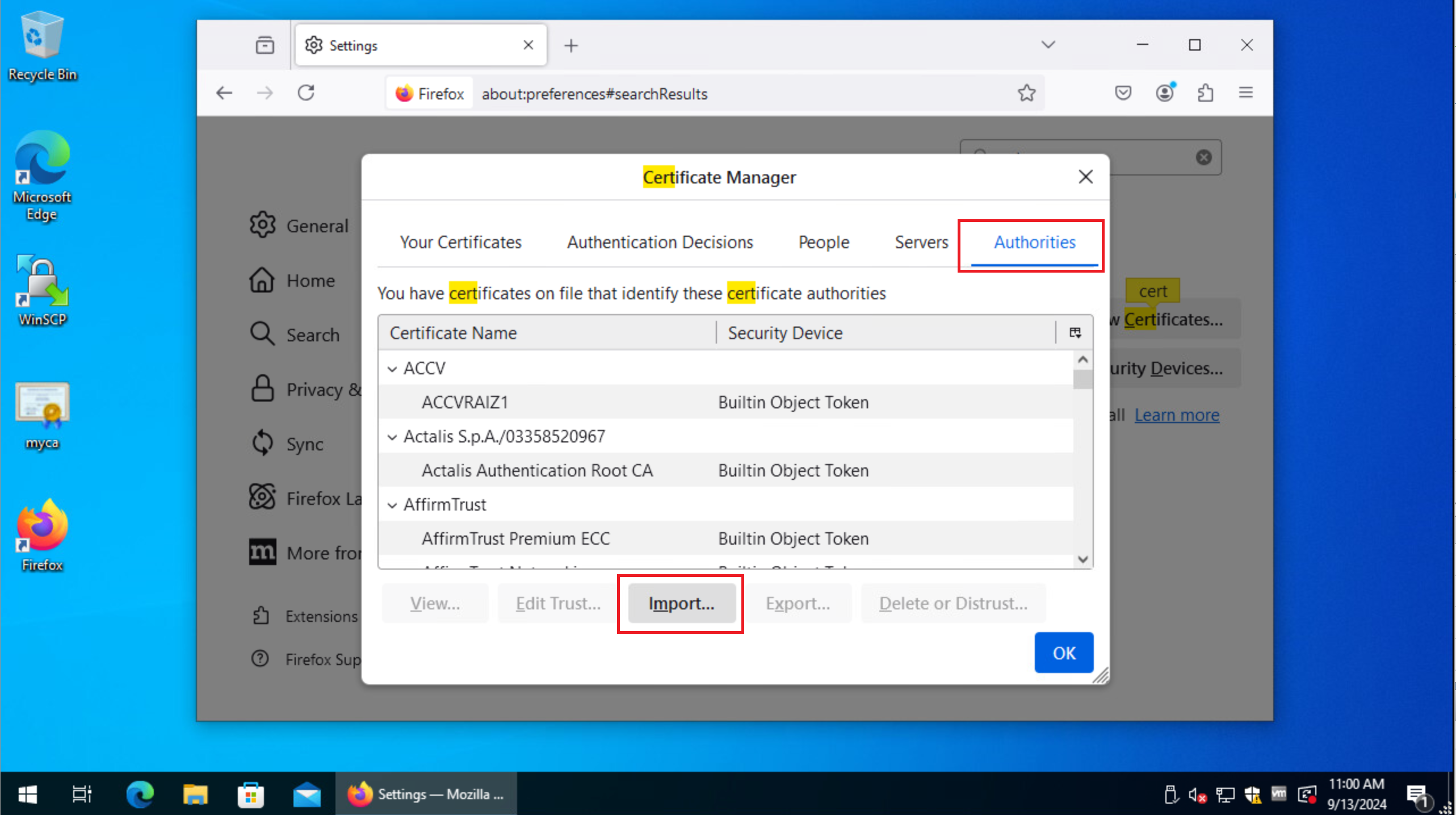The image size is (1456, 815).
Task: Click the certificate list scroll up arrow
Action: click(1082, 360)
